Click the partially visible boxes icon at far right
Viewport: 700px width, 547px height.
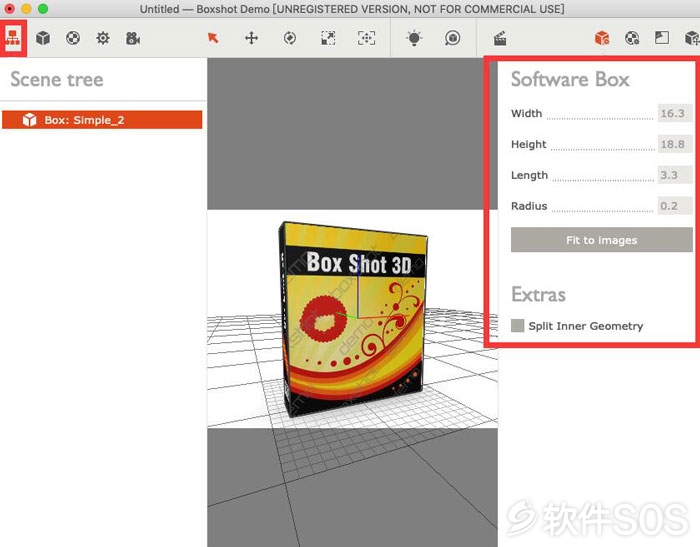click(x=692, y=38)
